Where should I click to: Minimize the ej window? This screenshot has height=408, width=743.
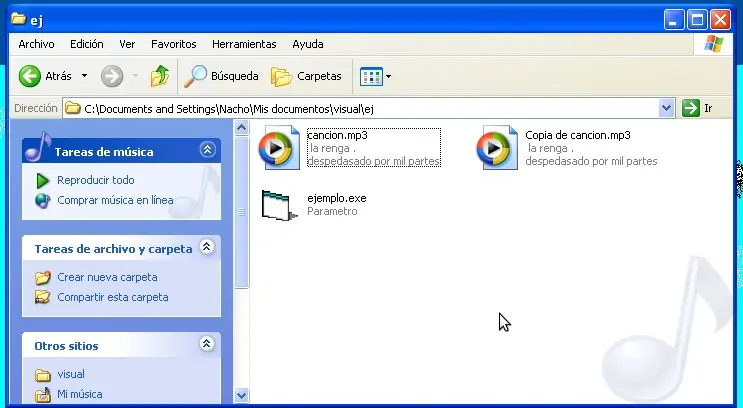(674, 20)
